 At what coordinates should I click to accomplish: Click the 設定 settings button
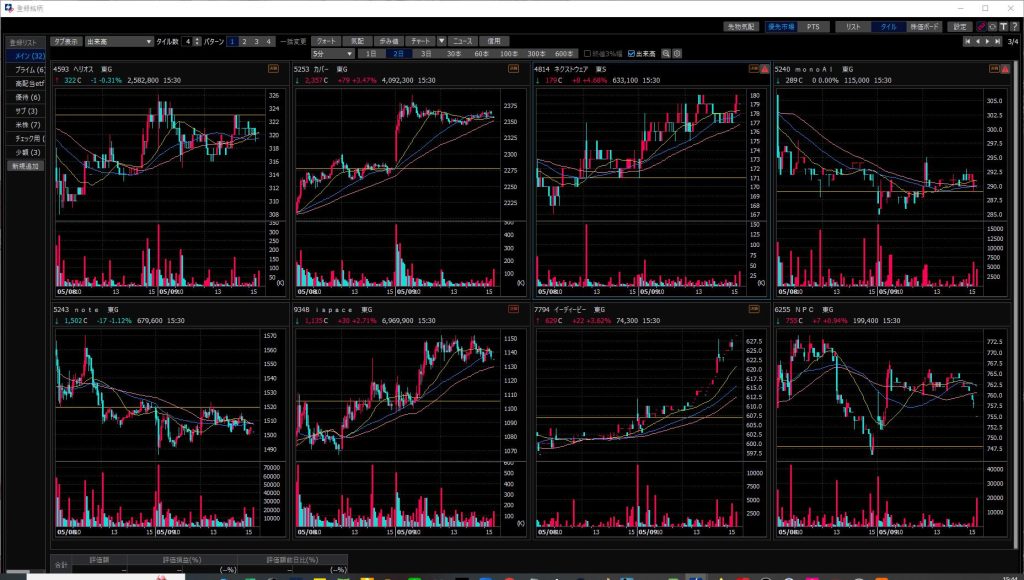[960, 27]
